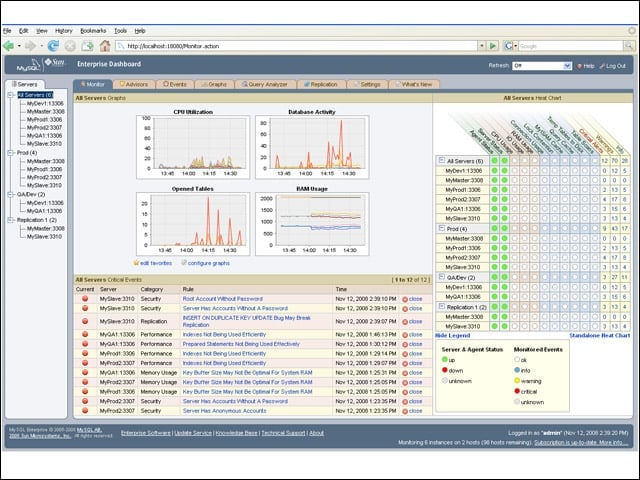Click the Help icon in the dashboard header
This screenshot has height=480, width=640.
point(579,66)
